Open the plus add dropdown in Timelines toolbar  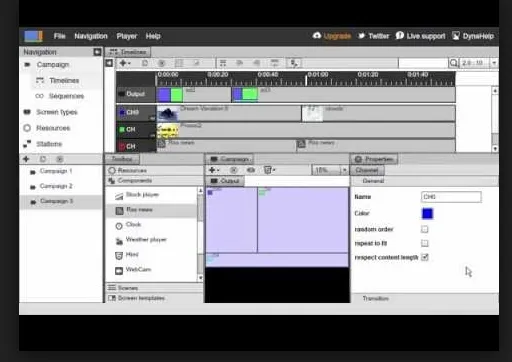tap(125, 63)
